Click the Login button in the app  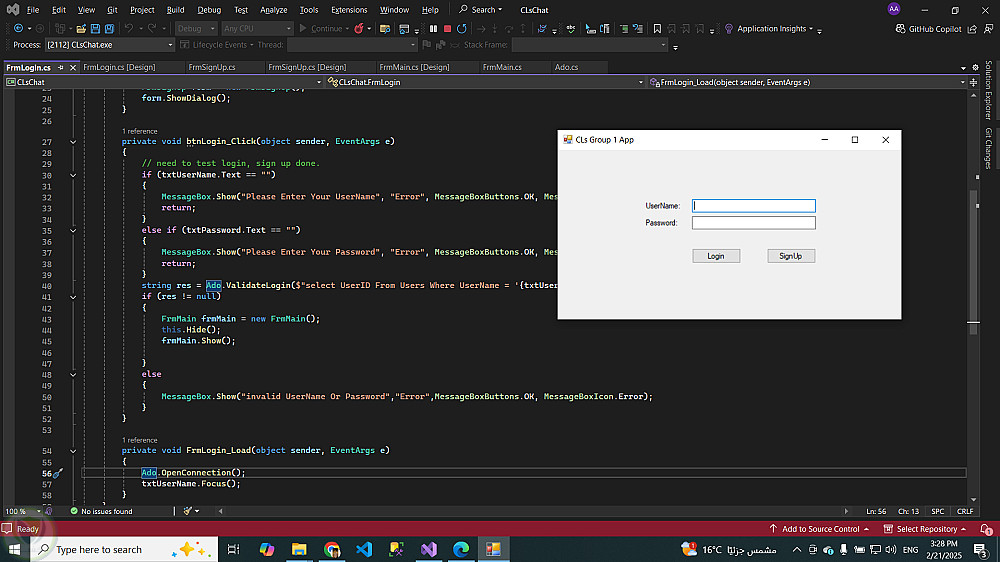716,256
